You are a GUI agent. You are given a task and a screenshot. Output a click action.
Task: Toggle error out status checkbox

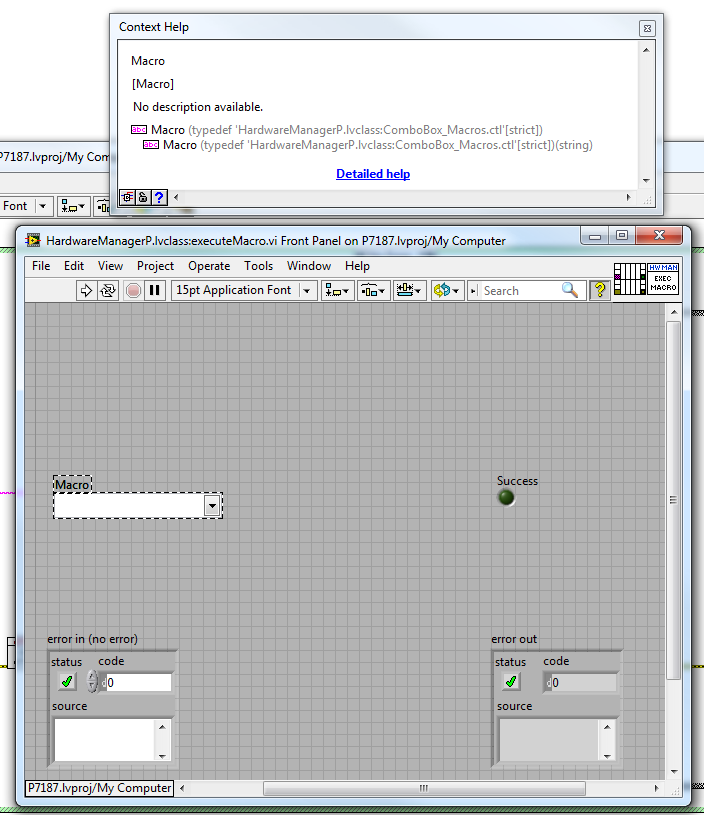click(x=511, y=681)
